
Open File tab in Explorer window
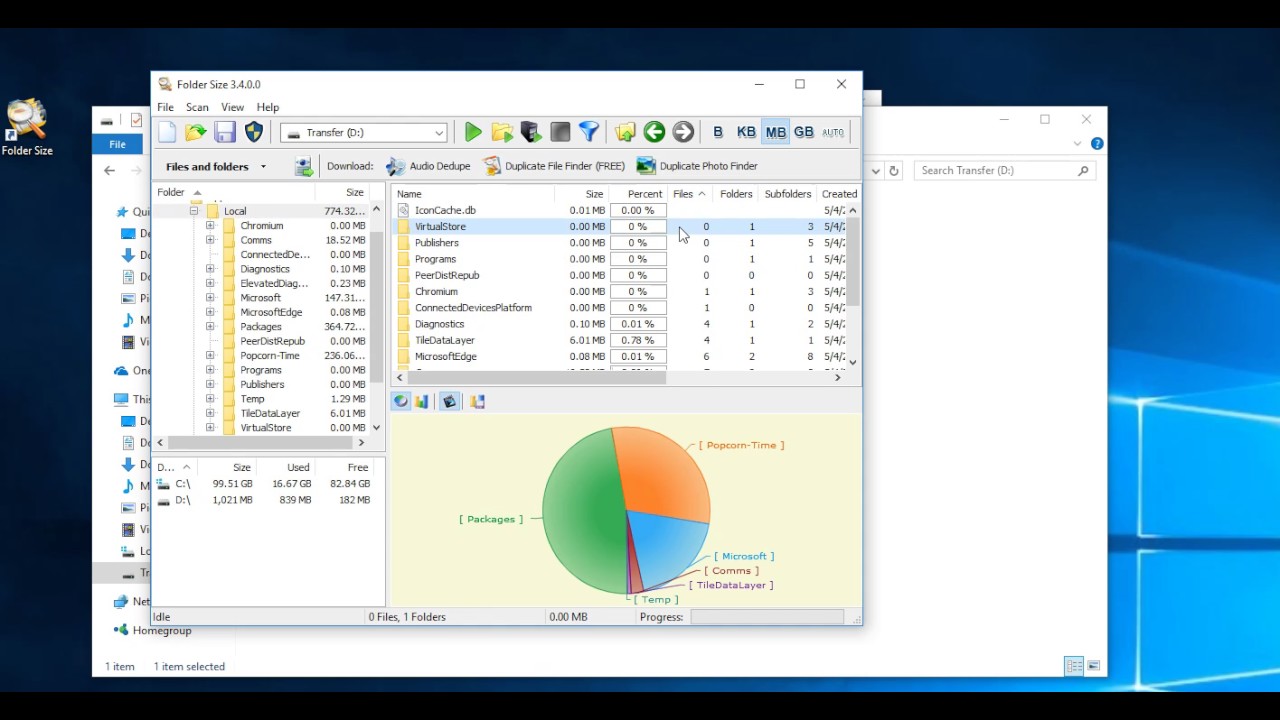pyautogui.click(x=117, y=144)
